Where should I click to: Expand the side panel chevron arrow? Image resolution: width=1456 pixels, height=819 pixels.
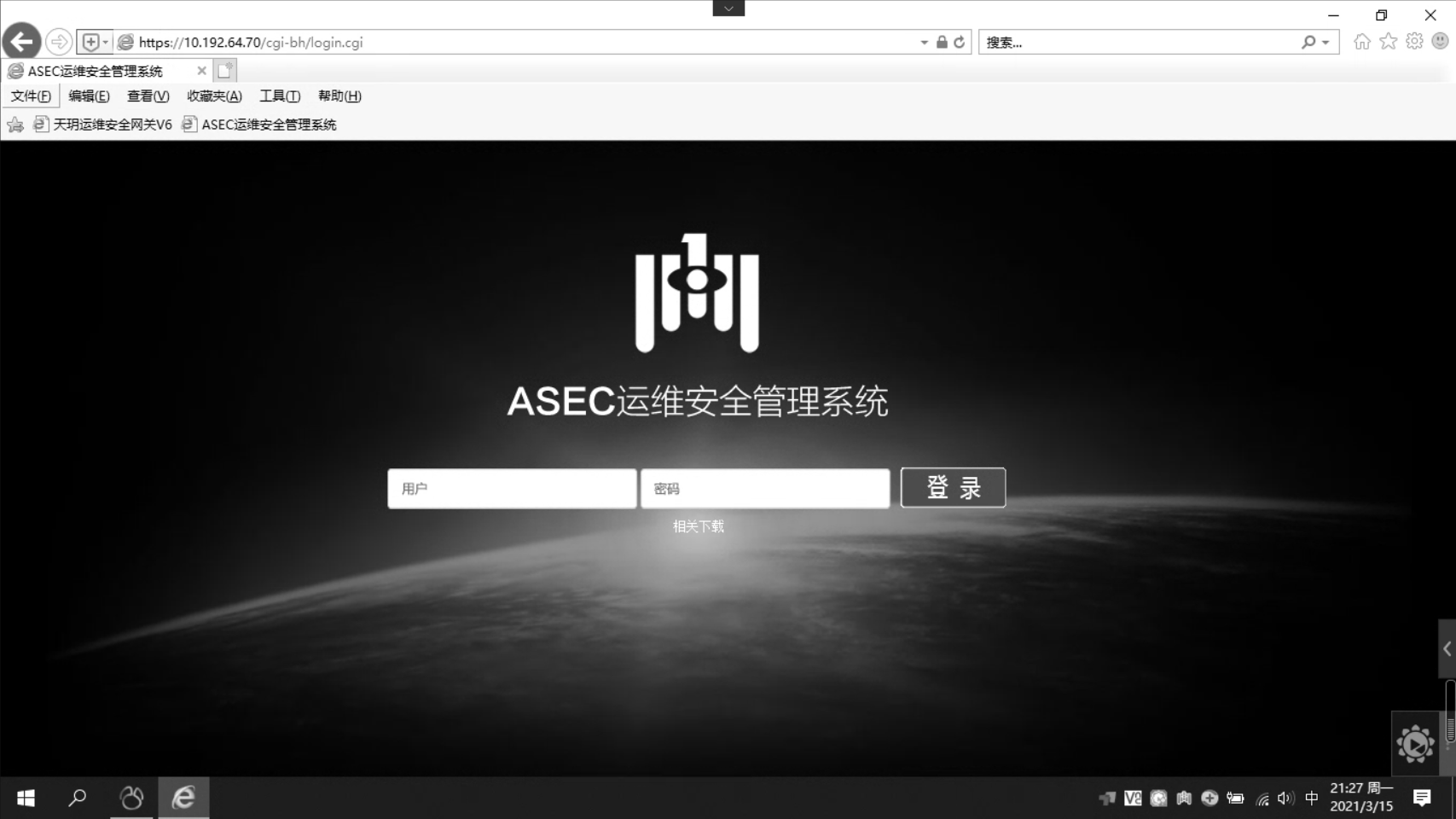click(1447, 649)
